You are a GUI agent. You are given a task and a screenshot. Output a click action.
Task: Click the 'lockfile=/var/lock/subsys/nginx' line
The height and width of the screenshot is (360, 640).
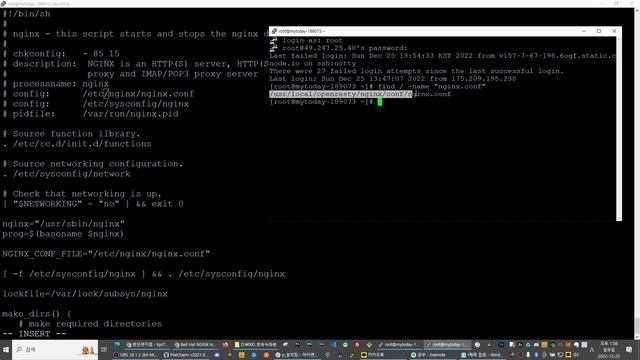[x=85, y=294]
